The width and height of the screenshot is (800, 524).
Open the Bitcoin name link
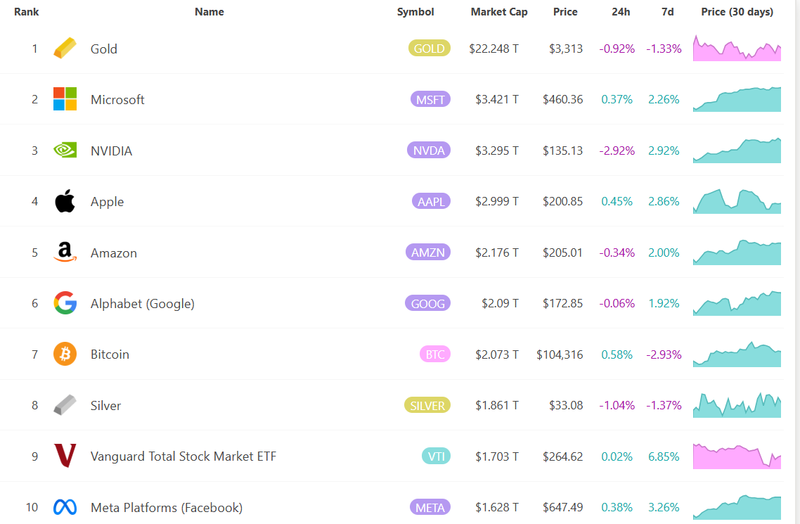[x=110, y=354]
